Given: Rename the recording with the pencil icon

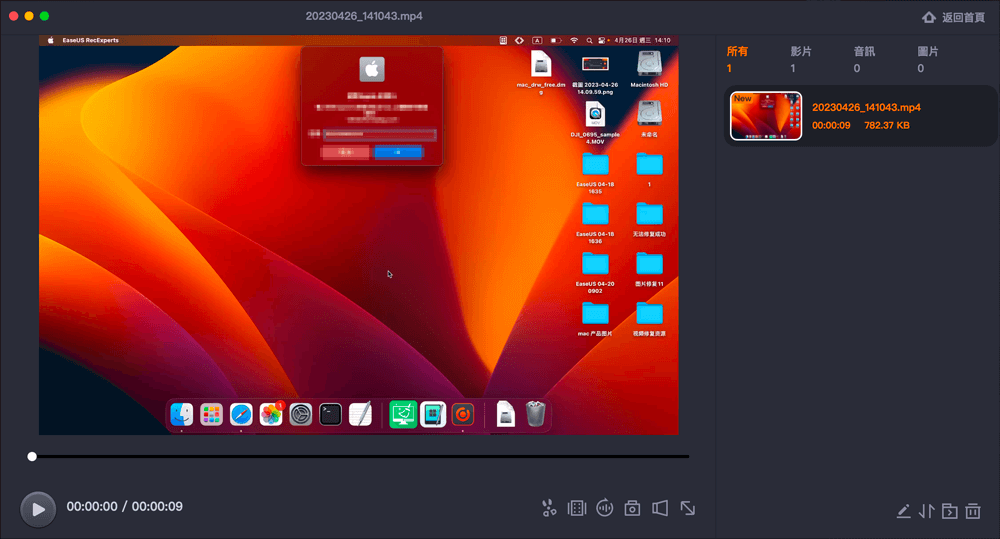Looking at the screenshot, I should [904, 511].
